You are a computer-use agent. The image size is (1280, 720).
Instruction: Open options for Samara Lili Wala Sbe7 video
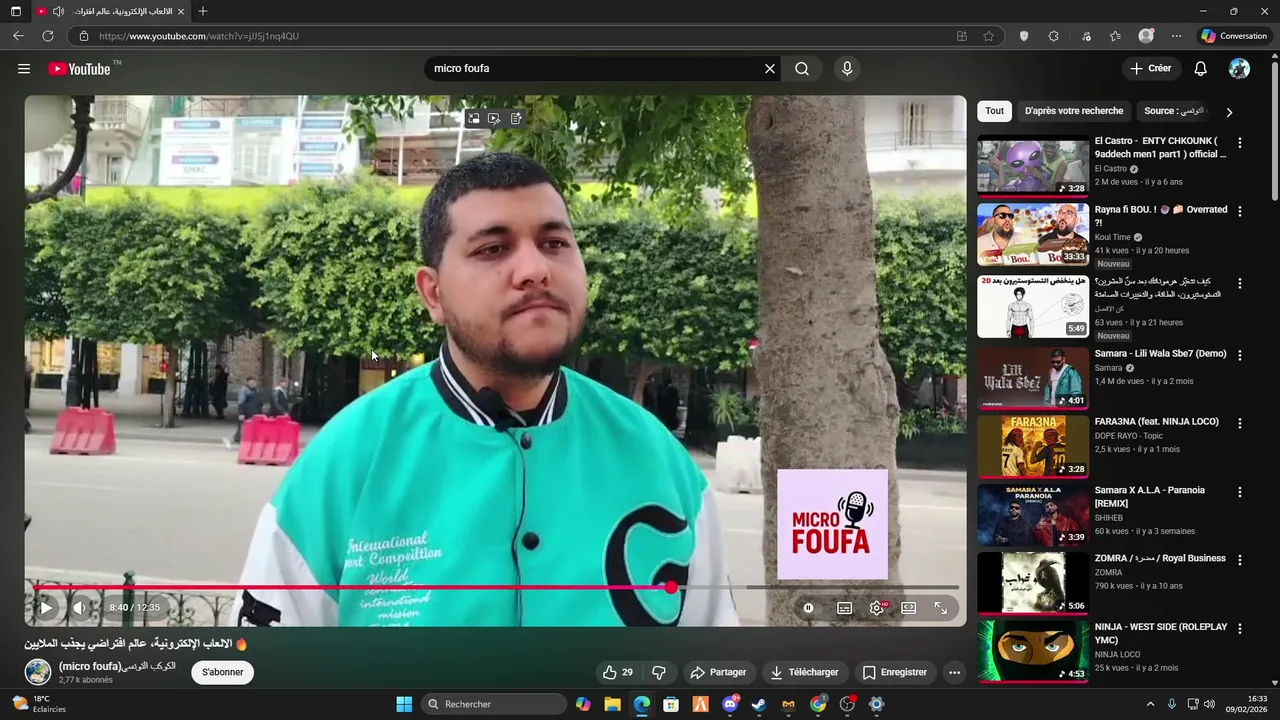click(1240, 355)
